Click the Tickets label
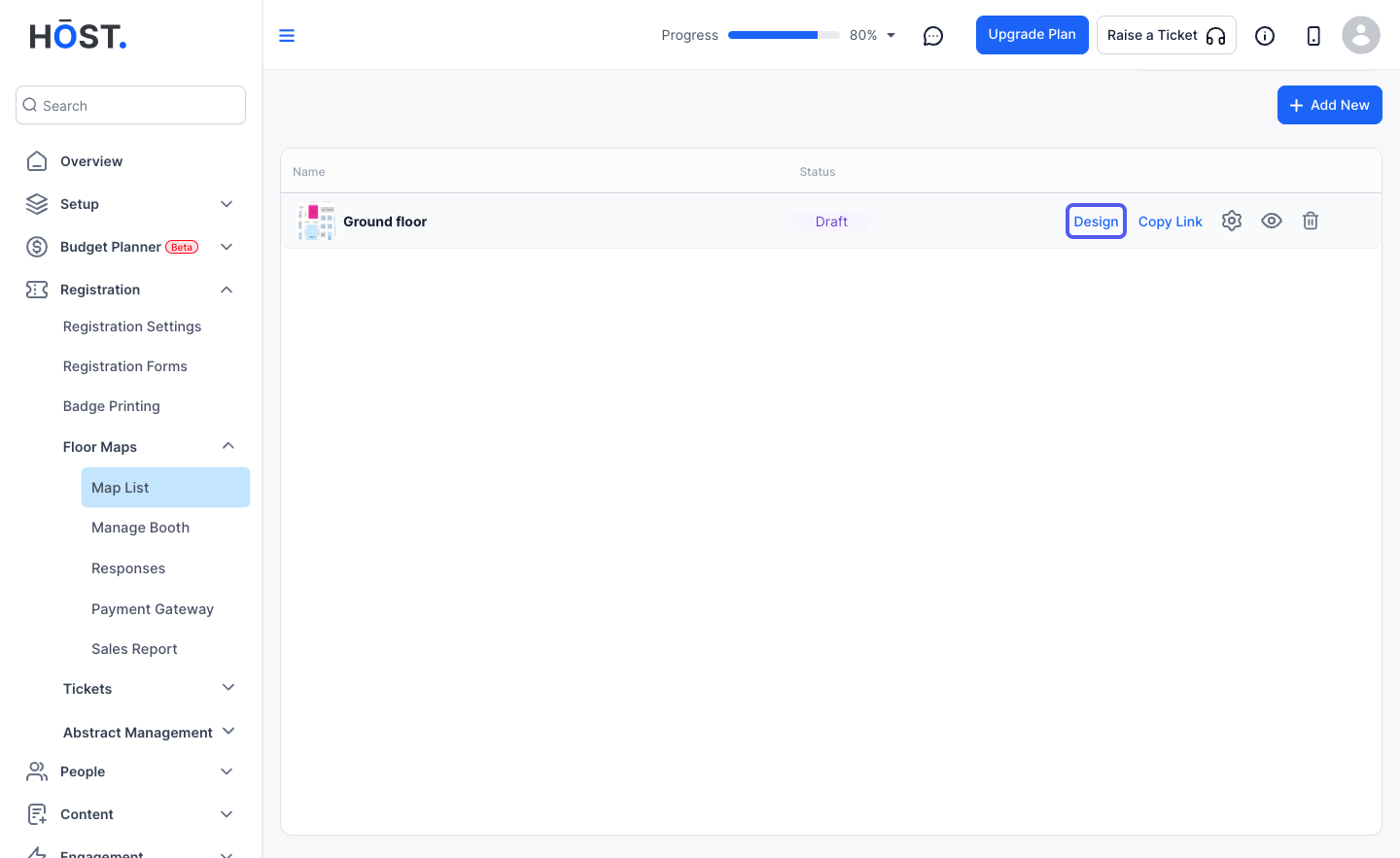This screenshot has height=858, width=1400. point(87,689)
